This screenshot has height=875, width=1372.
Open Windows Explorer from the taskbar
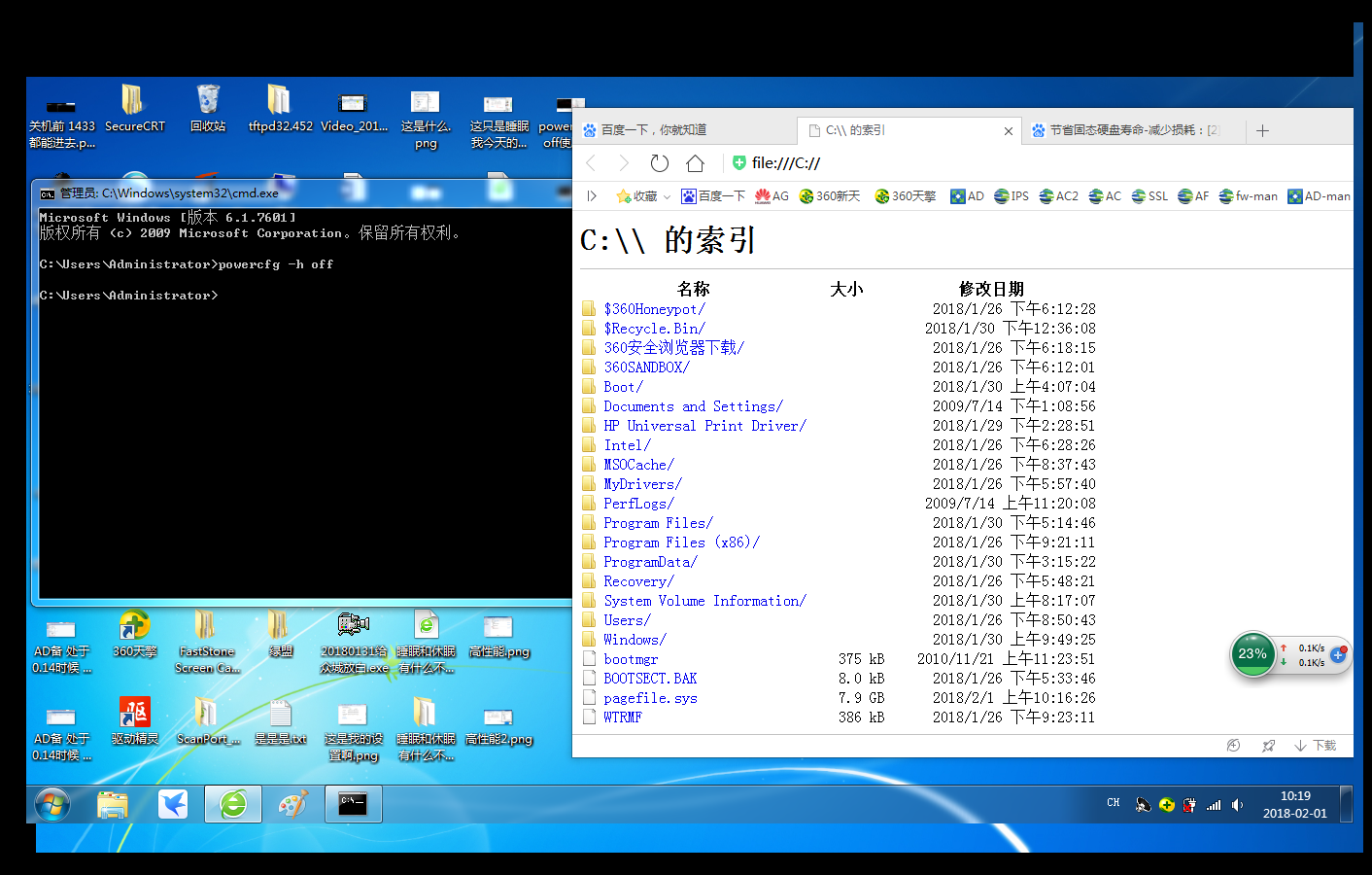113,805
